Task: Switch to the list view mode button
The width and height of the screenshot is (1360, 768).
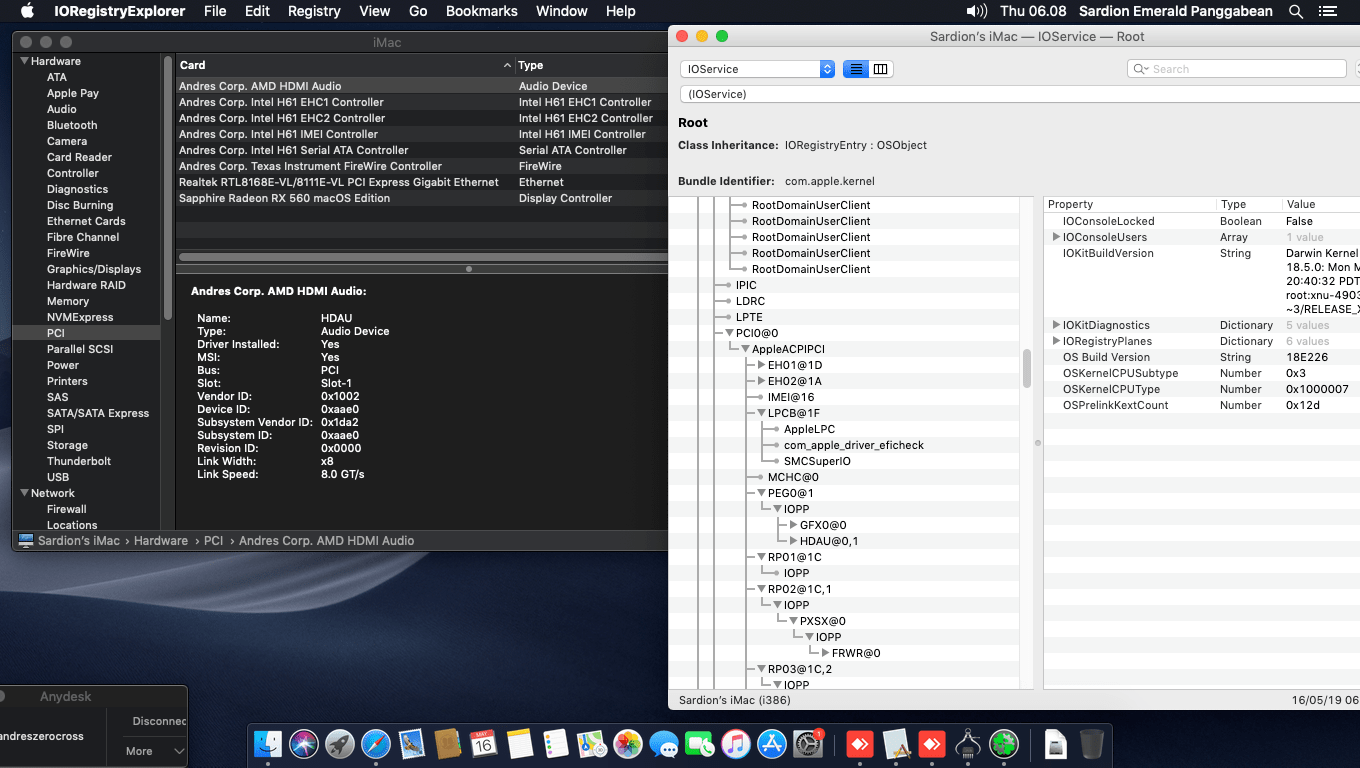Action: coord(856,69)
